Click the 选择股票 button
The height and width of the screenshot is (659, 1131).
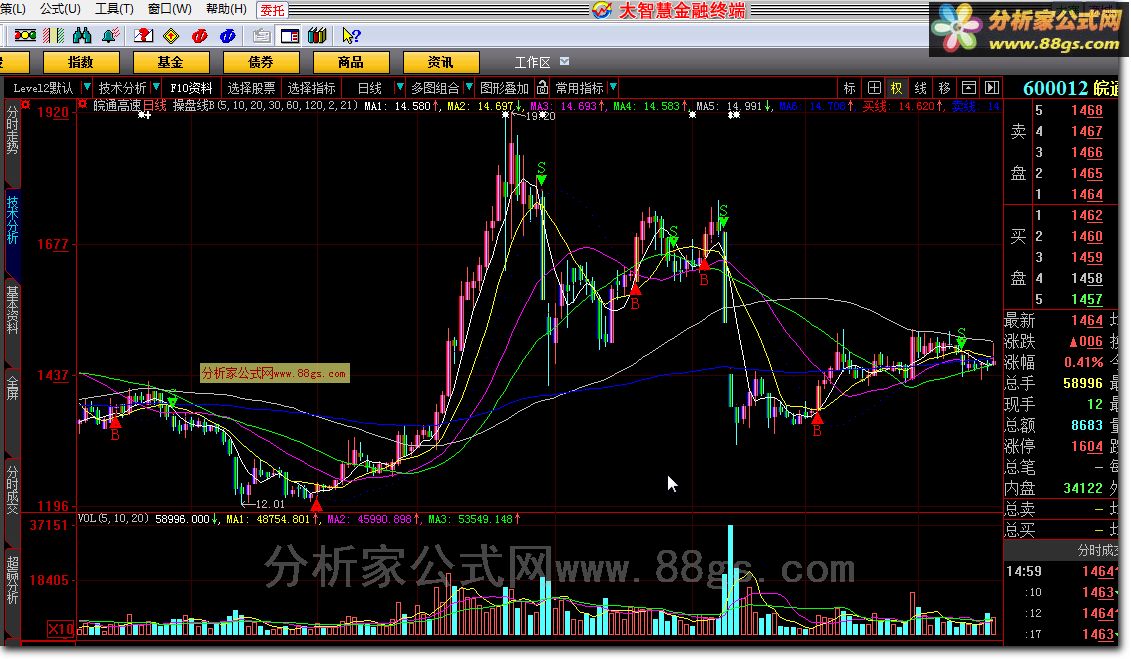(x=251, y=88)
